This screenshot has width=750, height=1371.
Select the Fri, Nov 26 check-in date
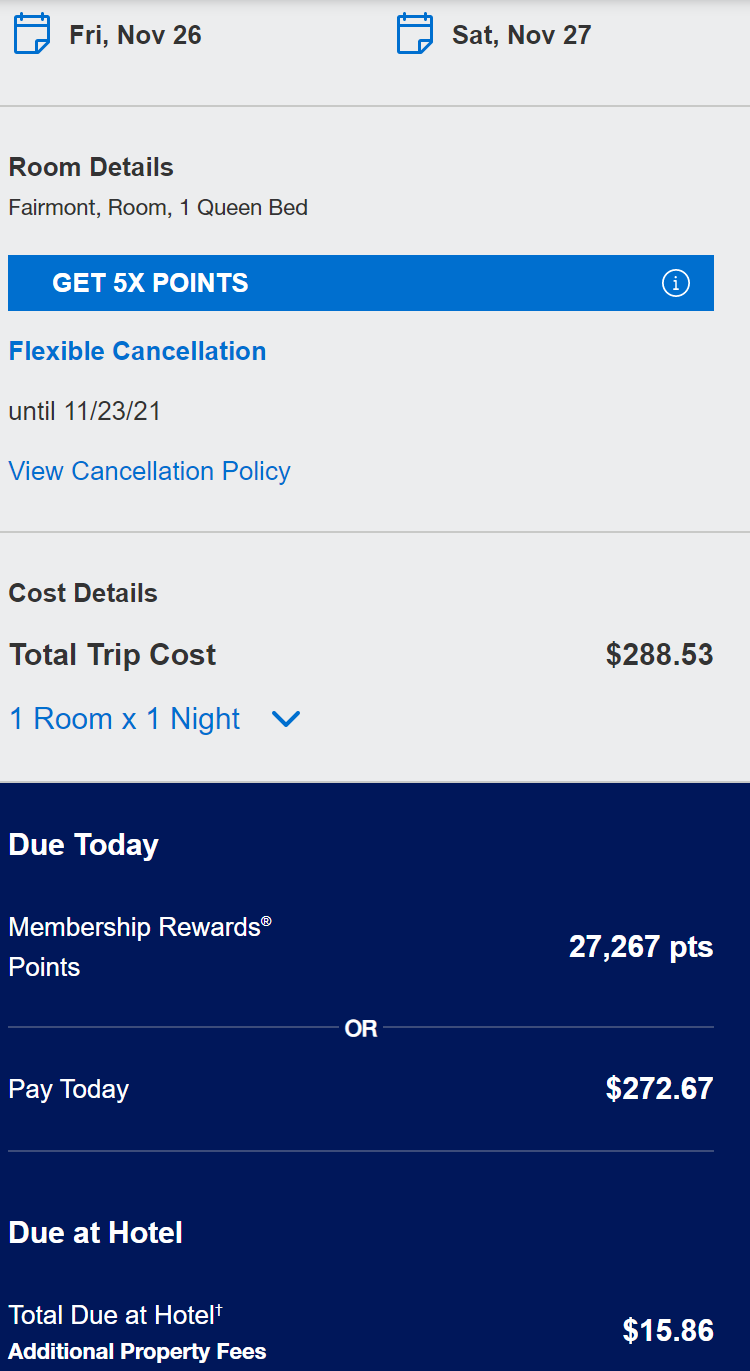135,35
